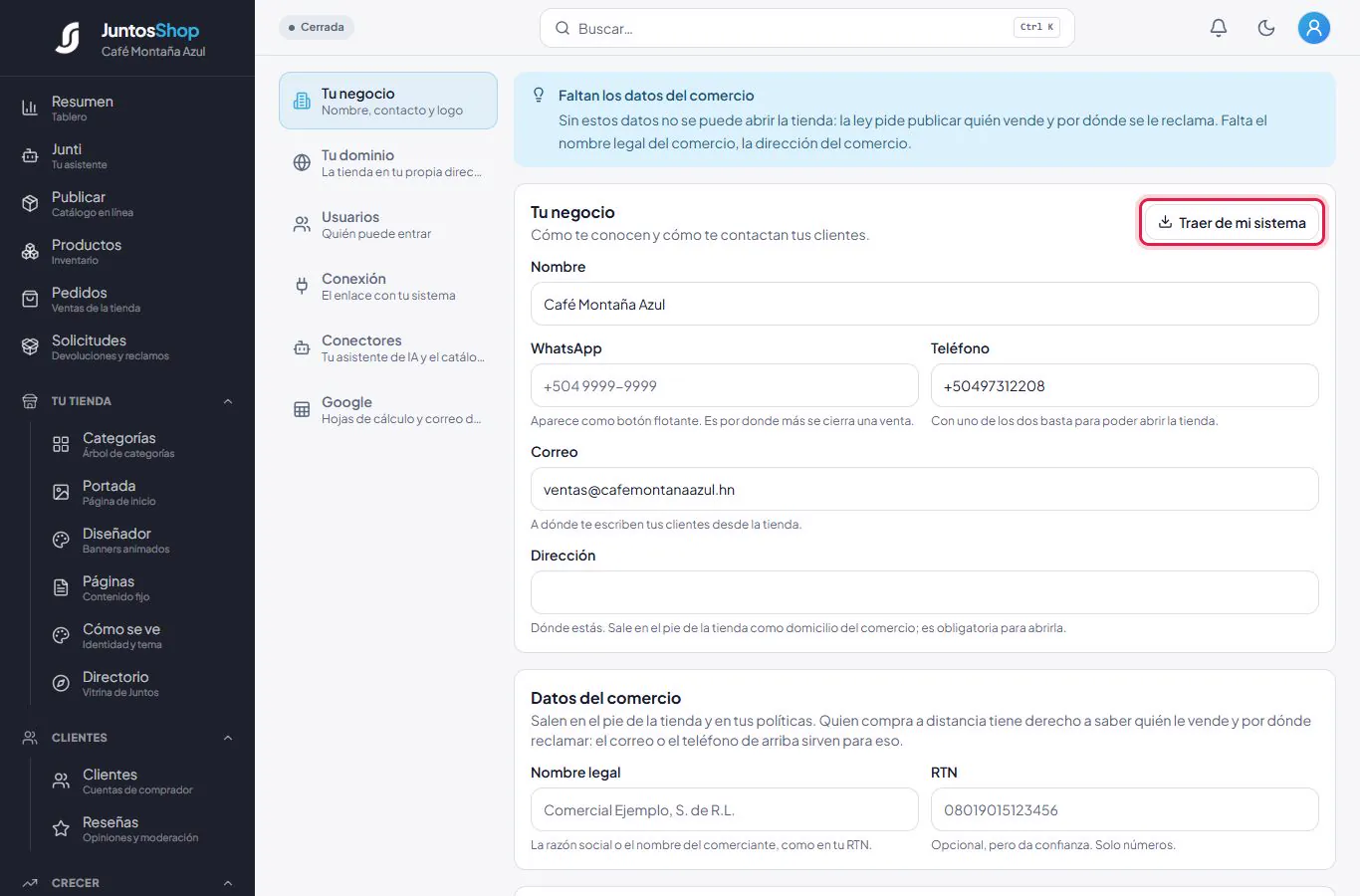Image resolution: width=1360 pixels, height=896 pixels.
Task: Click the Nombre legal field
Action: click(x=725, y=809)
